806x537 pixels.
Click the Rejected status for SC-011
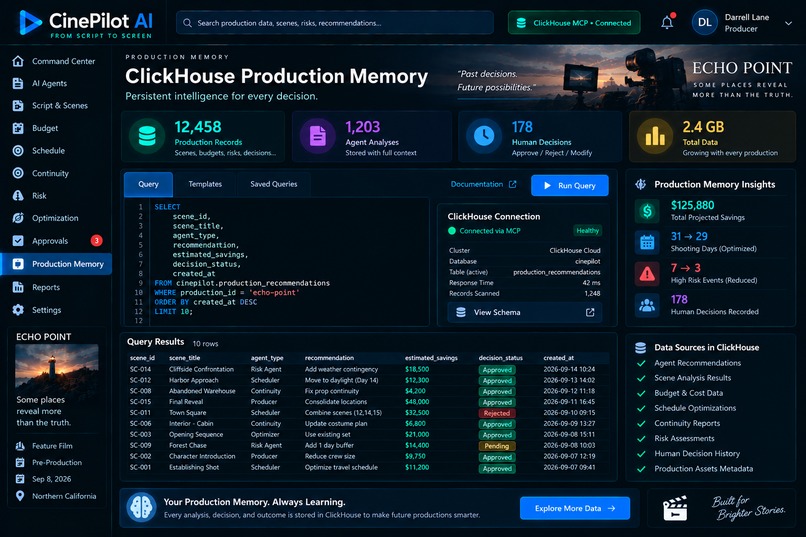point(497,413)
